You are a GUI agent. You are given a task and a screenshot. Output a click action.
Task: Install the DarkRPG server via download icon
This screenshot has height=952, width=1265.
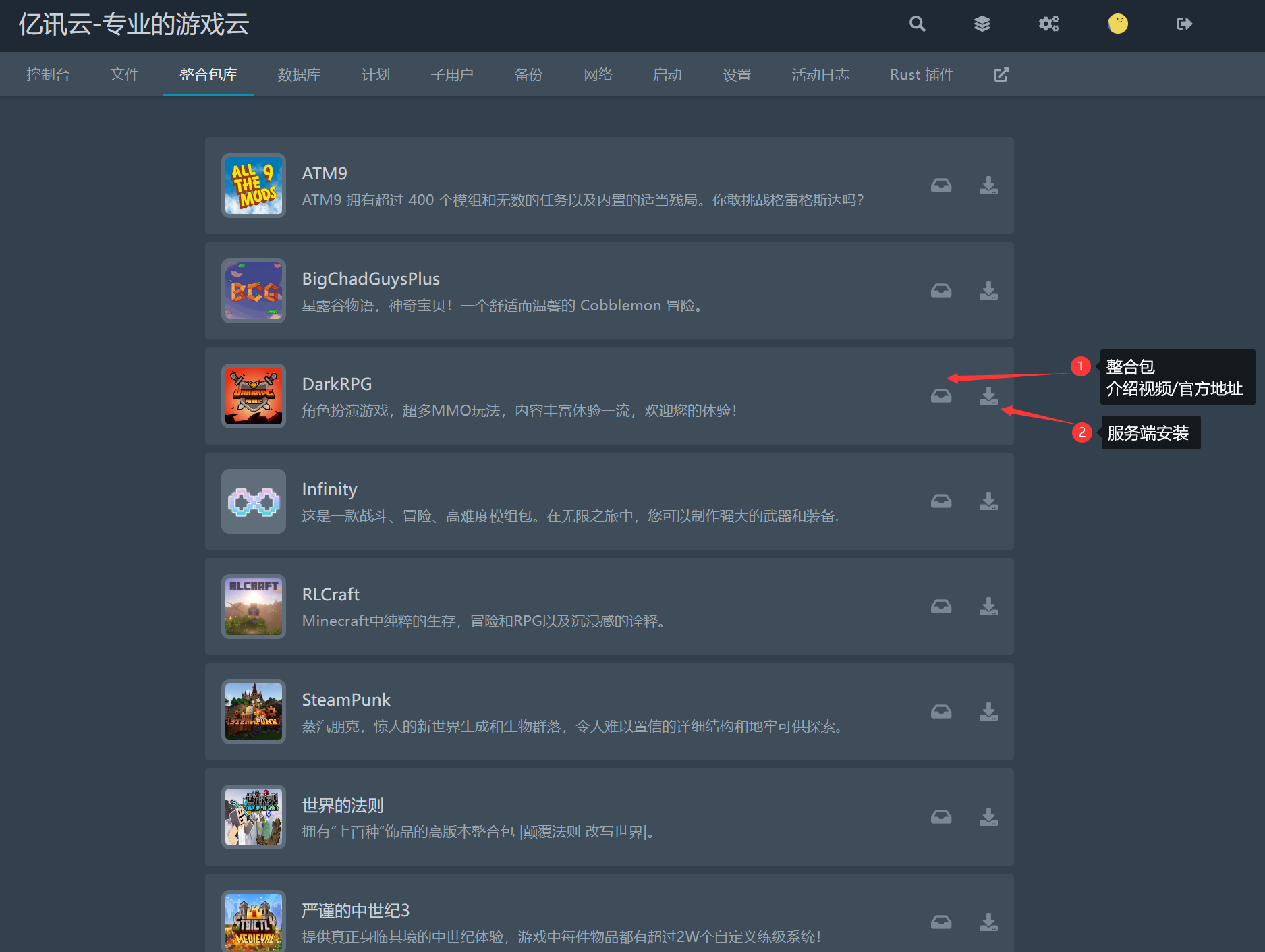988,396
